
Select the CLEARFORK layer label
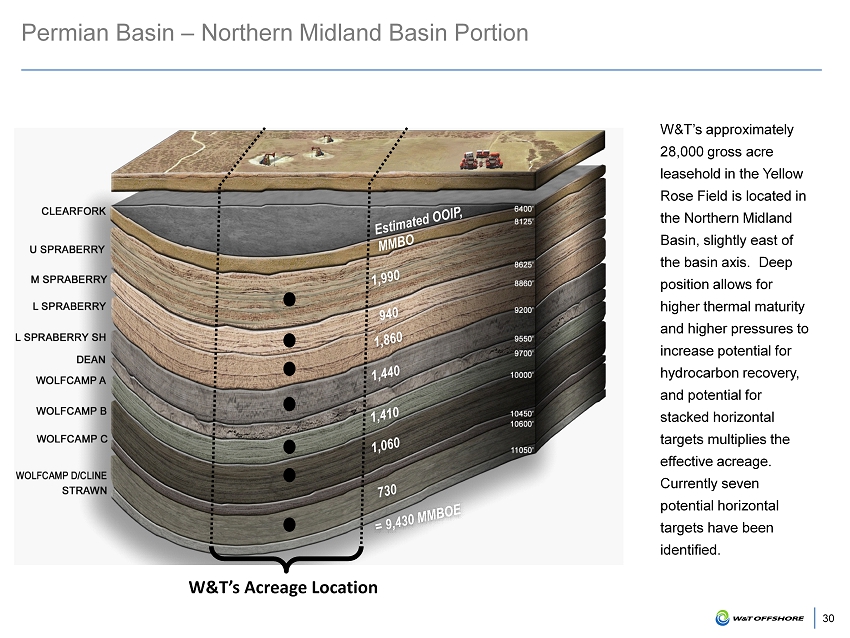pyautogui.click(x=73, y=211)
